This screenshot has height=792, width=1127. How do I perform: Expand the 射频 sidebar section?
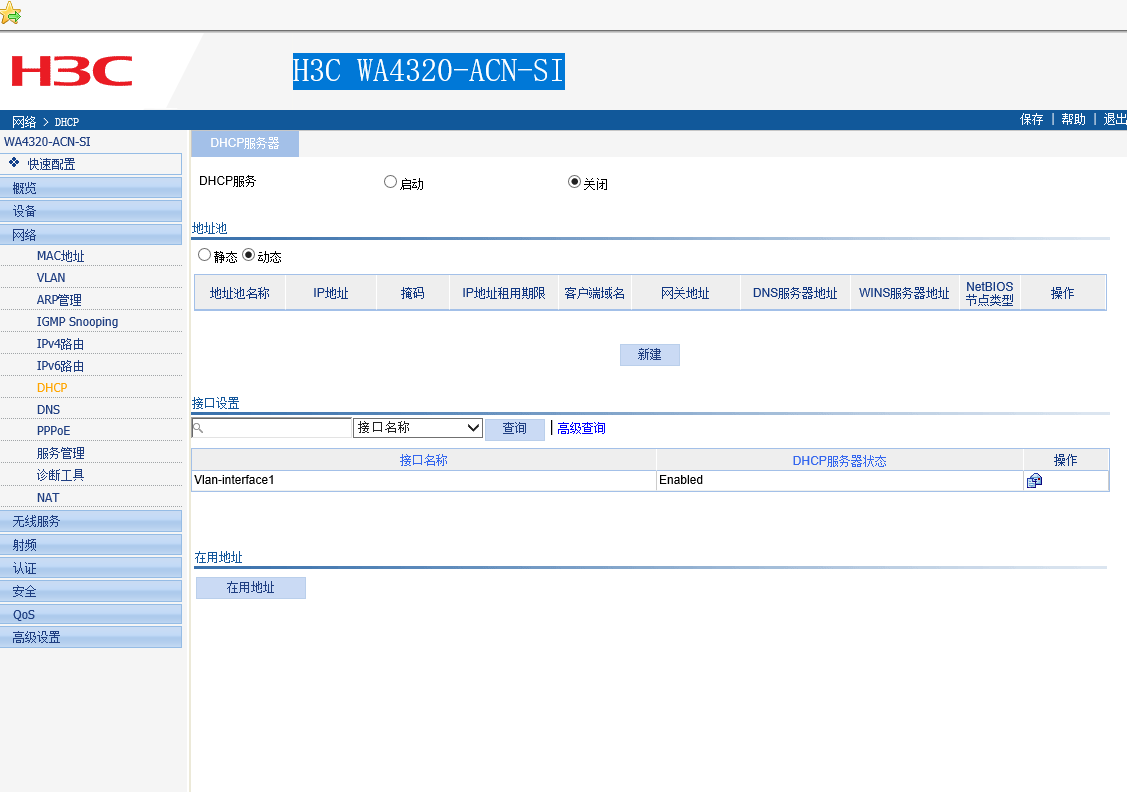91,545
